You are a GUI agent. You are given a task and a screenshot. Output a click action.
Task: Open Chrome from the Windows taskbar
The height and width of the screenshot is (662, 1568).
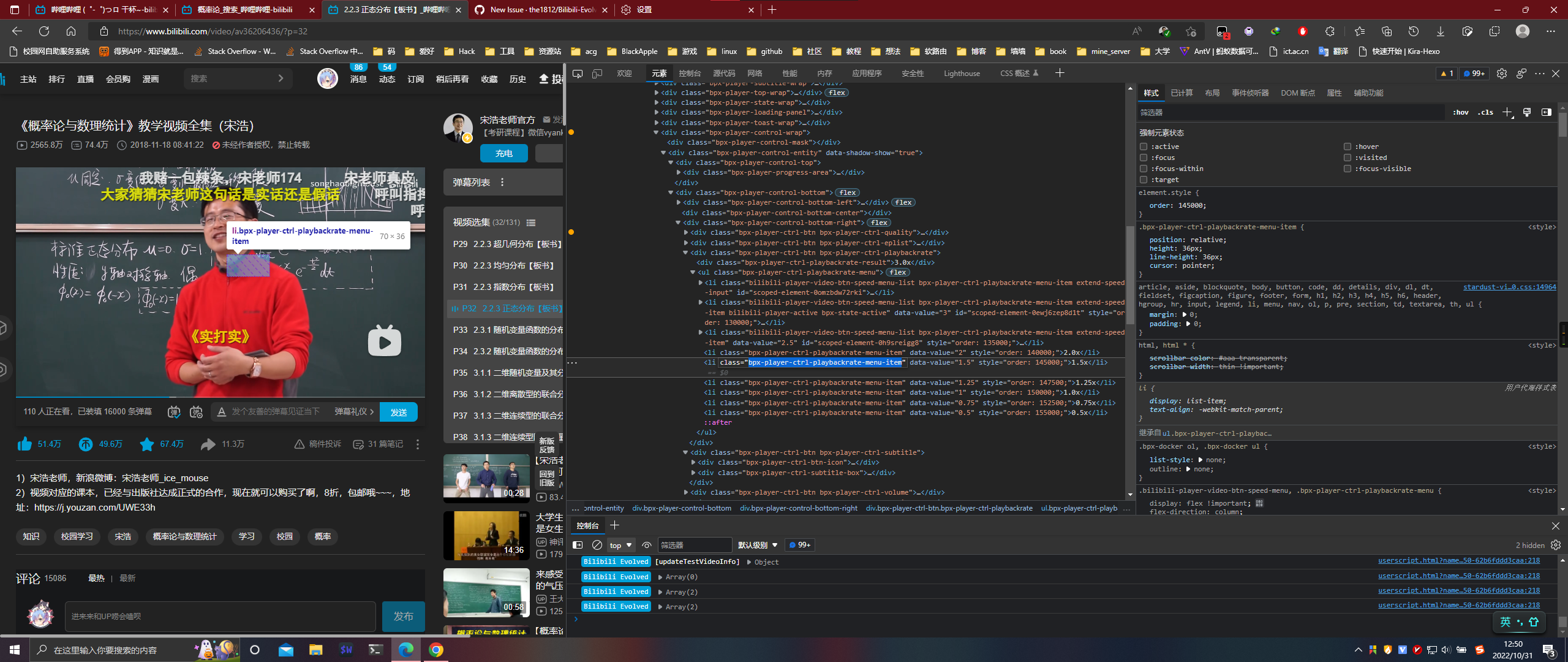point(436,650)
